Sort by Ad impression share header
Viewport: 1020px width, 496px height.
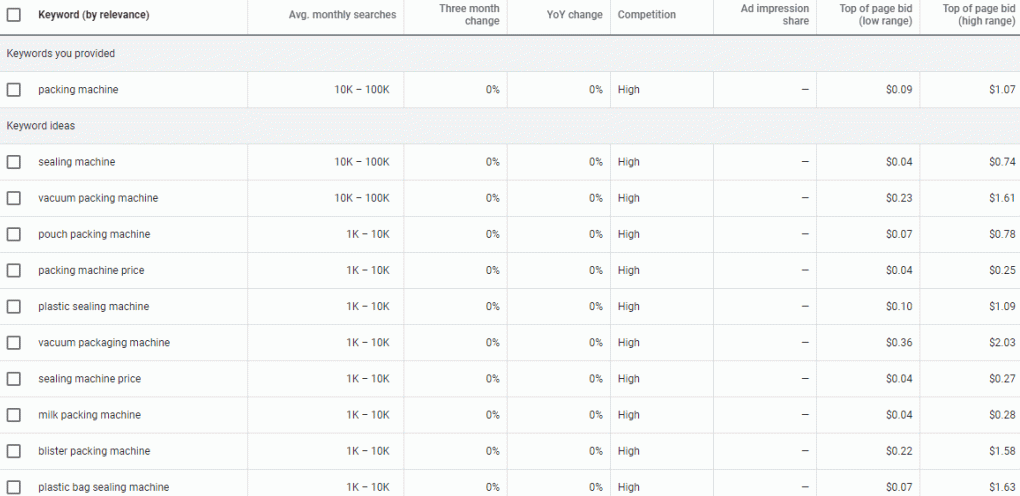click(775, 14)
